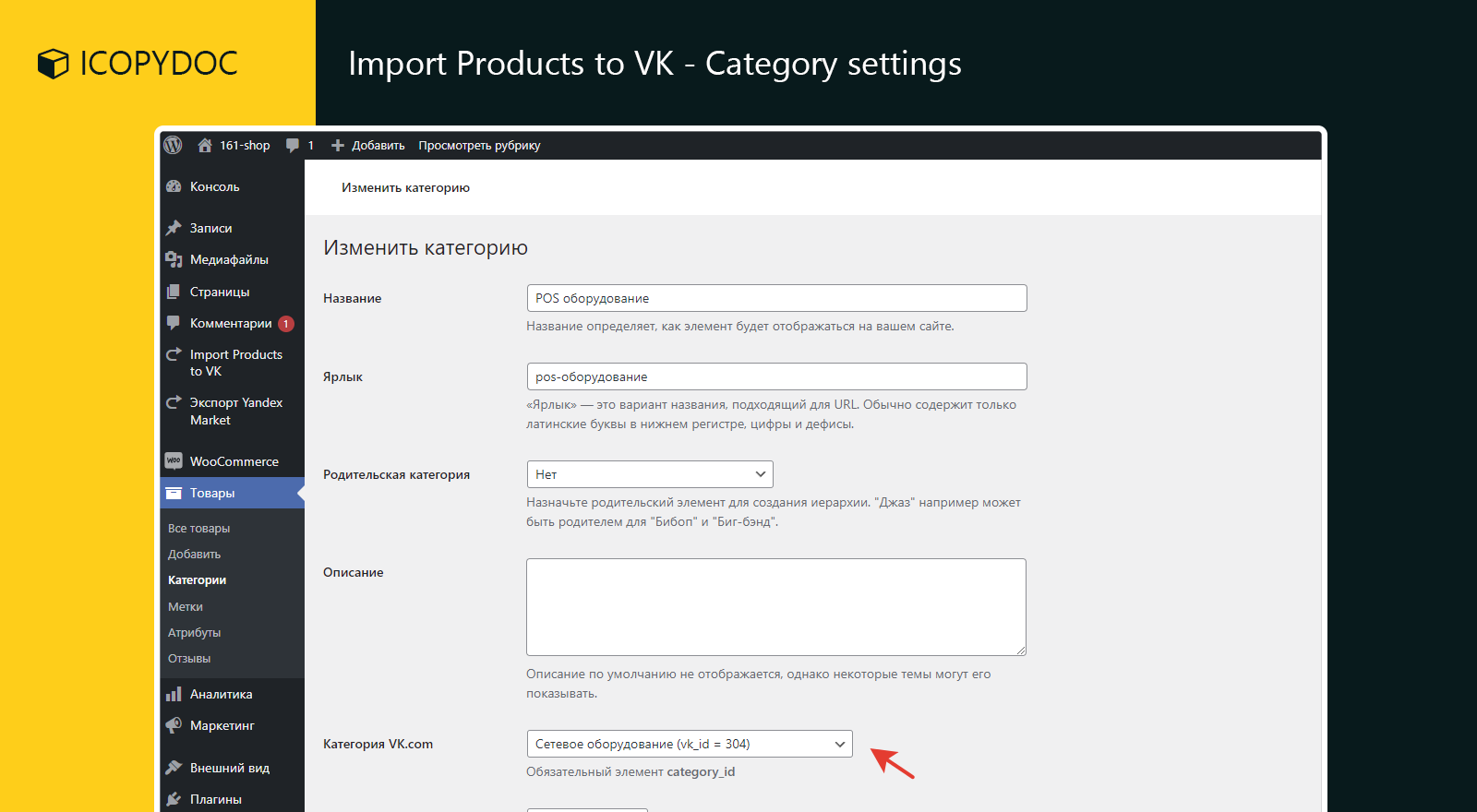Open Категории submenu item

click(x=197, y=580)
